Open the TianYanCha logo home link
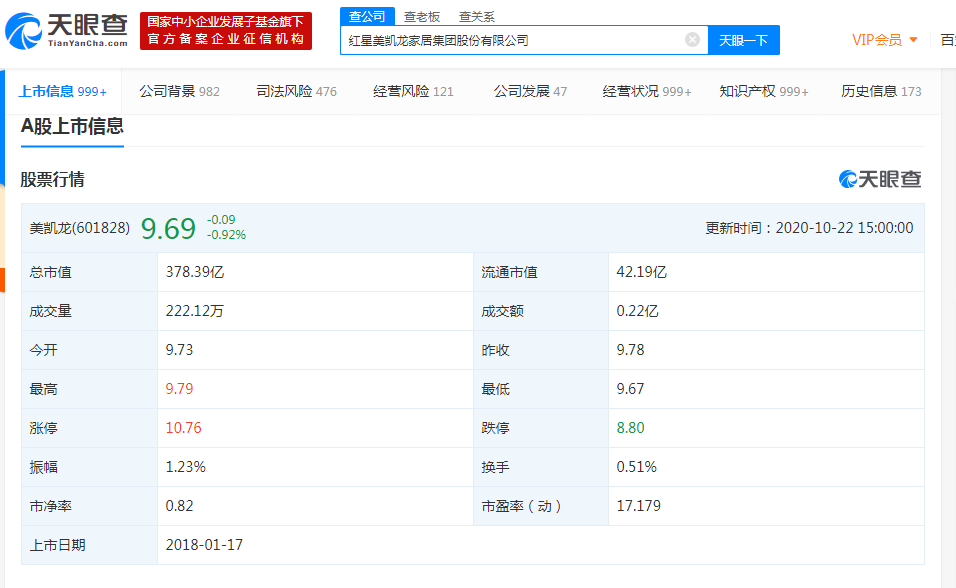The image size is (956, 588). coord(66,30)
